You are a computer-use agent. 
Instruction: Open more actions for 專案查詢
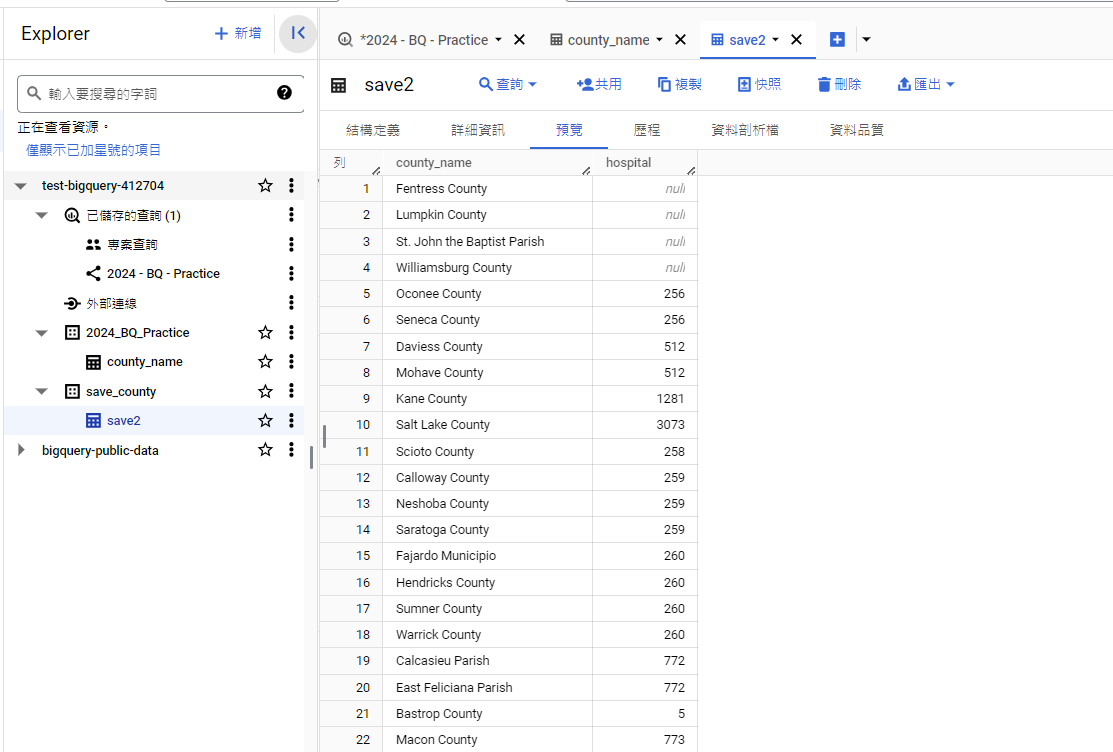291,244
